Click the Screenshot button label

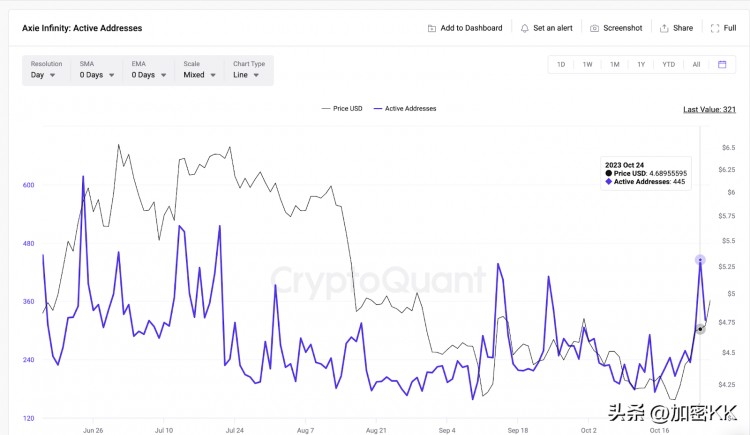(x=623, y=28)
